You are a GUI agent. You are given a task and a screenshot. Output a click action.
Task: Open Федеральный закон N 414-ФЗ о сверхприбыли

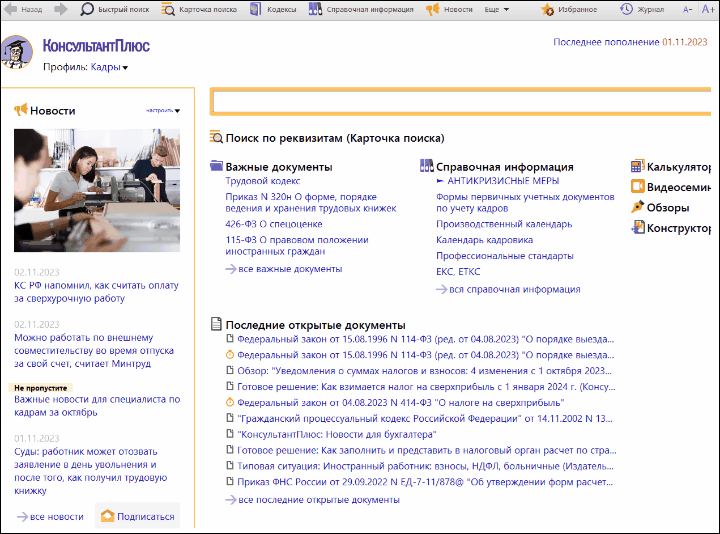[400, 403]
